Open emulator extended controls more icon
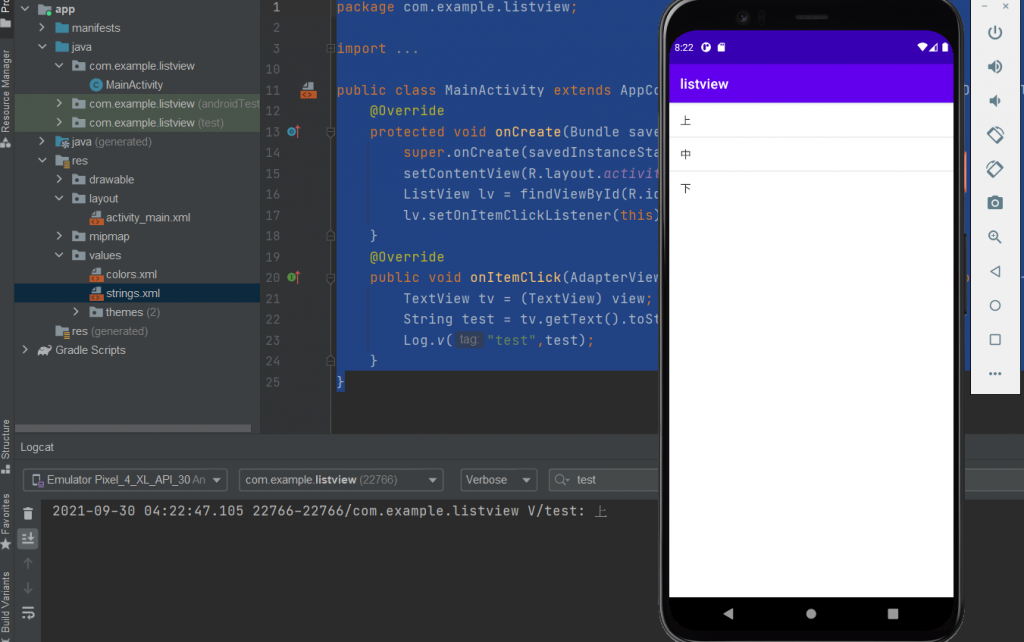The width and height of the screenshot is (1024, 642). coord(995,374)
